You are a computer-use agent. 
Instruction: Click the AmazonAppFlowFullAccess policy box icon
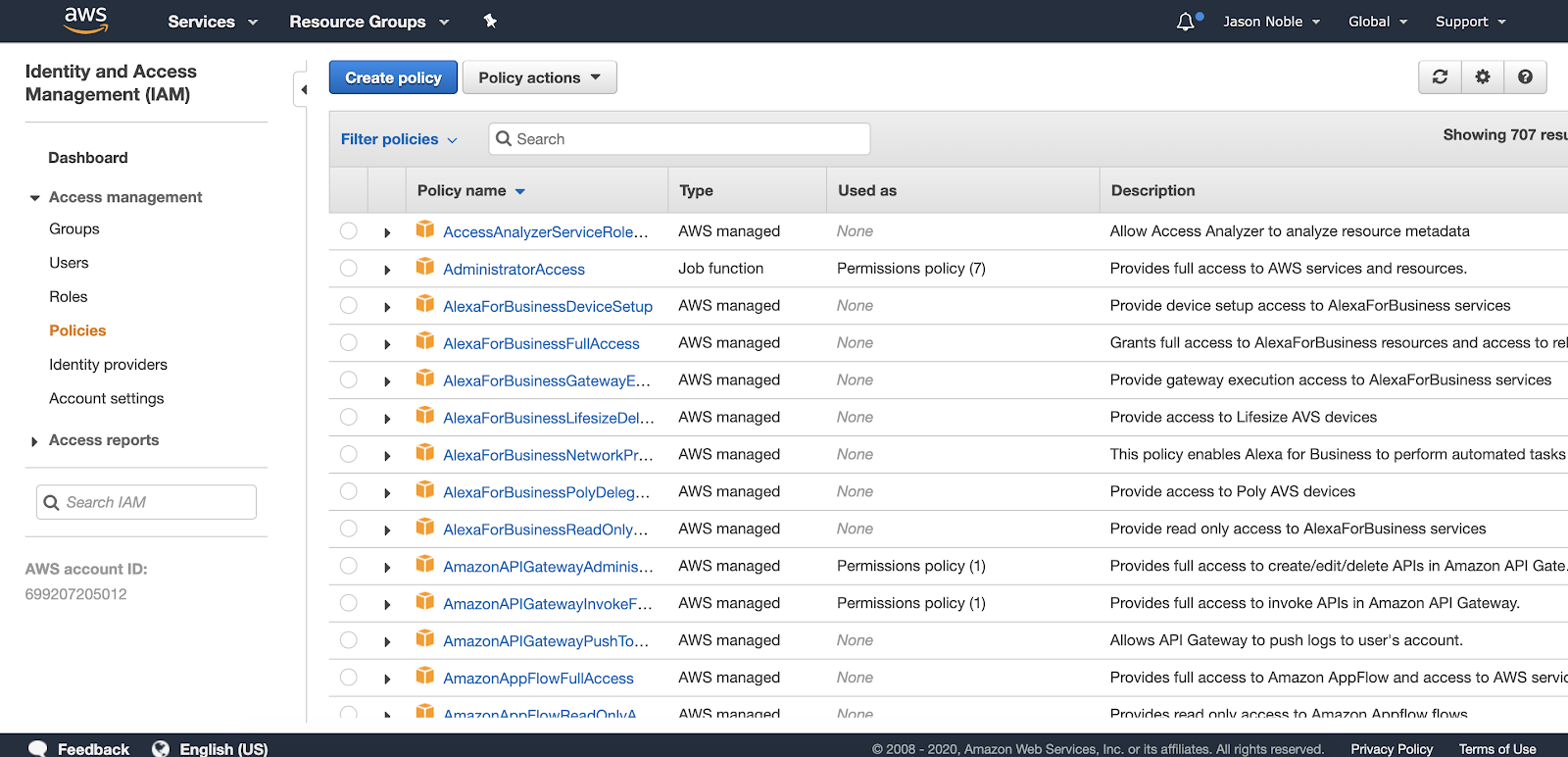click(x=425, y=676)
